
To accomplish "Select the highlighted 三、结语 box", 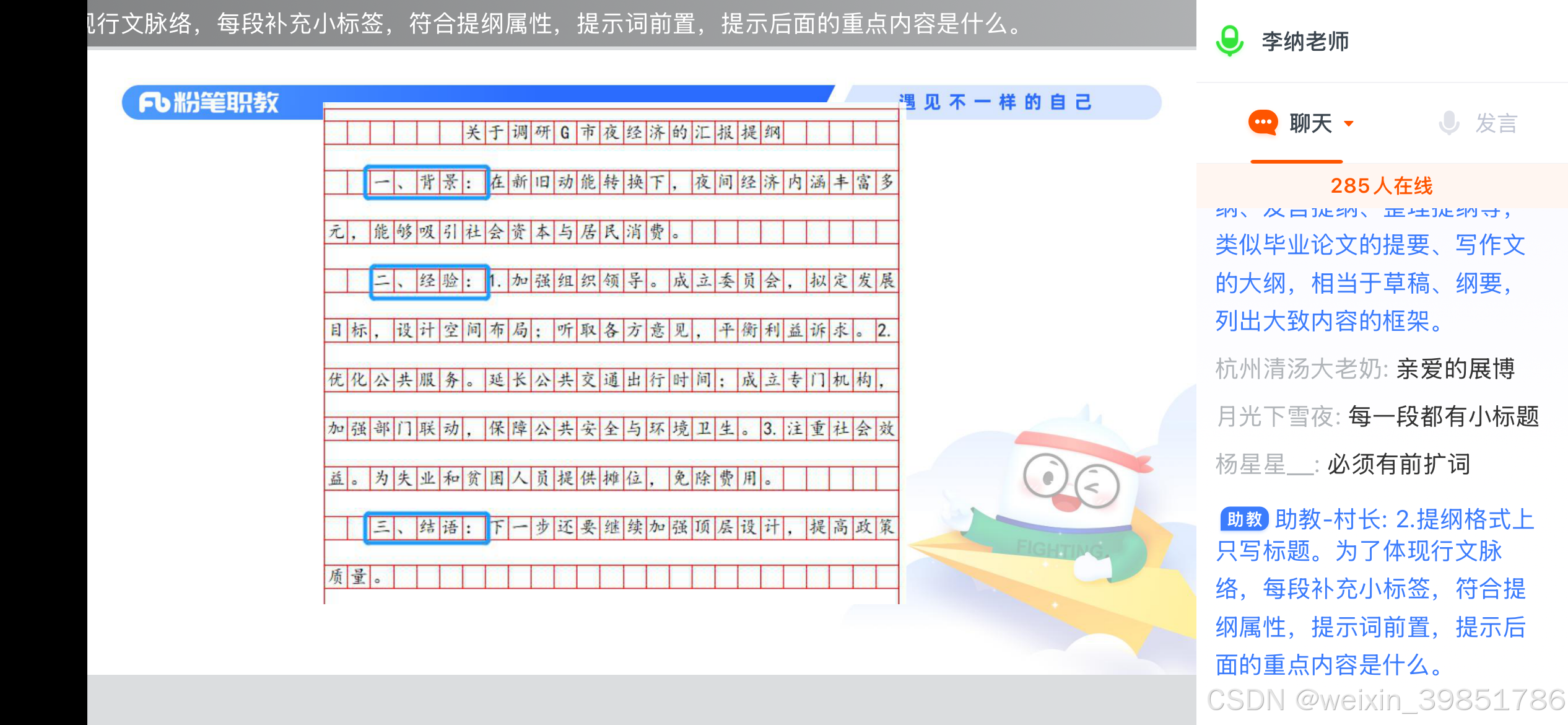I will point(427,528).
